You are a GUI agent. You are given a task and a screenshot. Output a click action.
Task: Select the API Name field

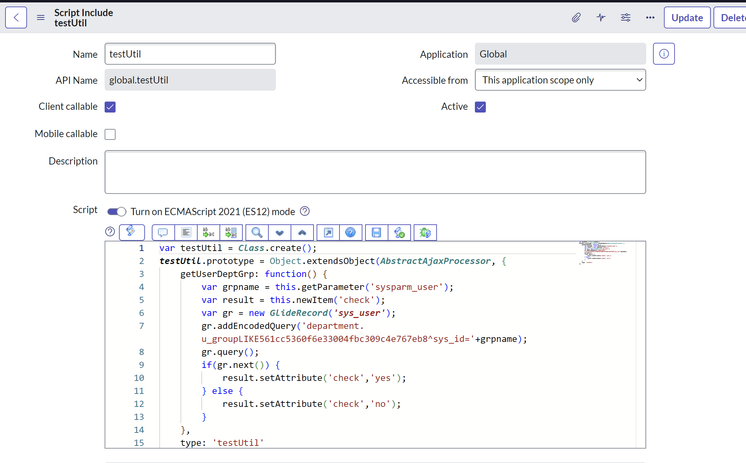pos(190,80)
